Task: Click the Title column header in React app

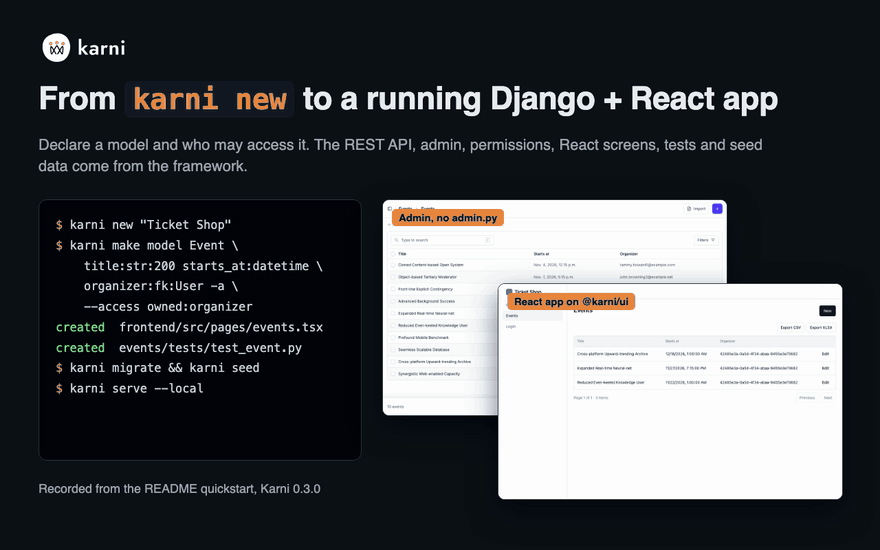Action: click(x=580, y=341)
